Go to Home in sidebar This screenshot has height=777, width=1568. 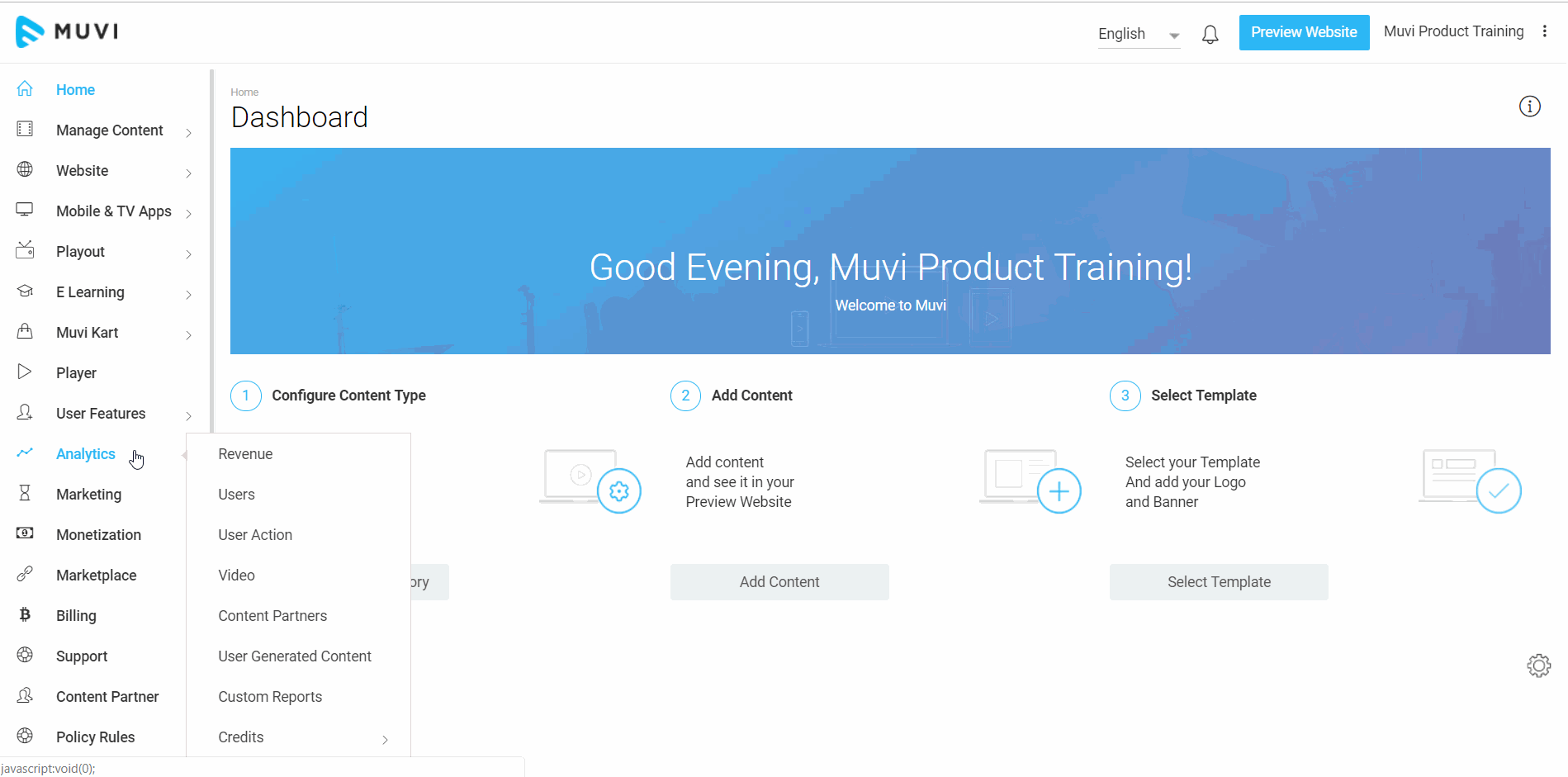(75, 90)
